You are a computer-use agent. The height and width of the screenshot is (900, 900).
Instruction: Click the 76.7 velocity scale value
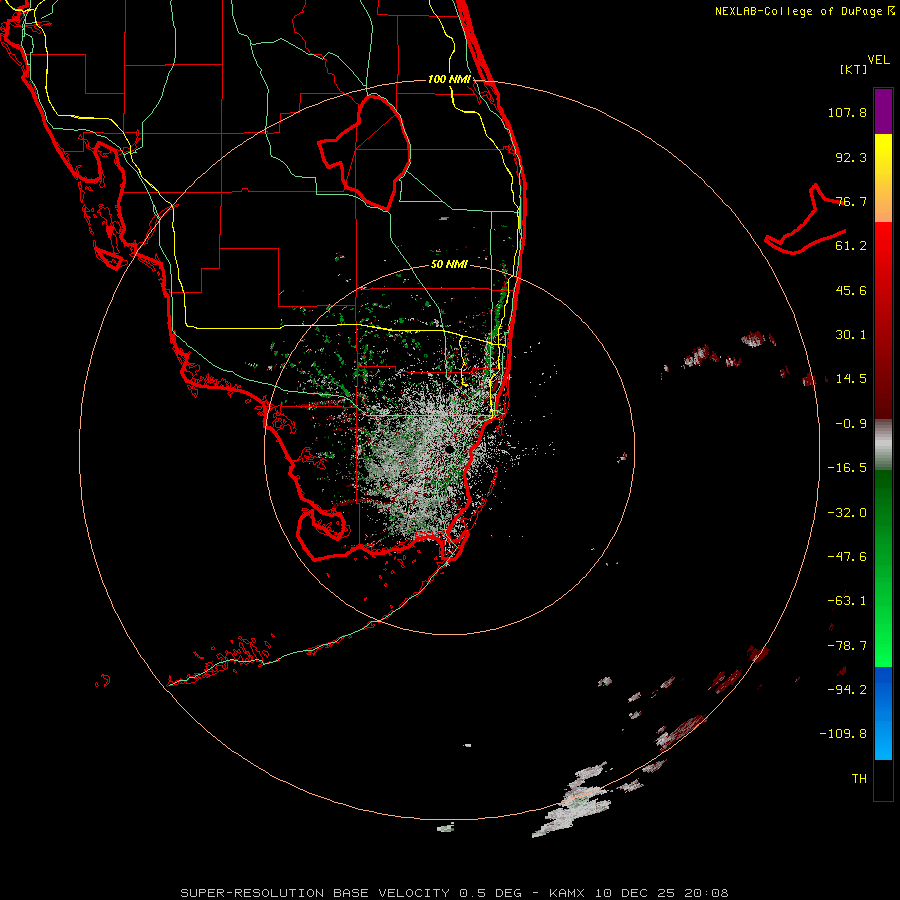[x=851, y=201]
